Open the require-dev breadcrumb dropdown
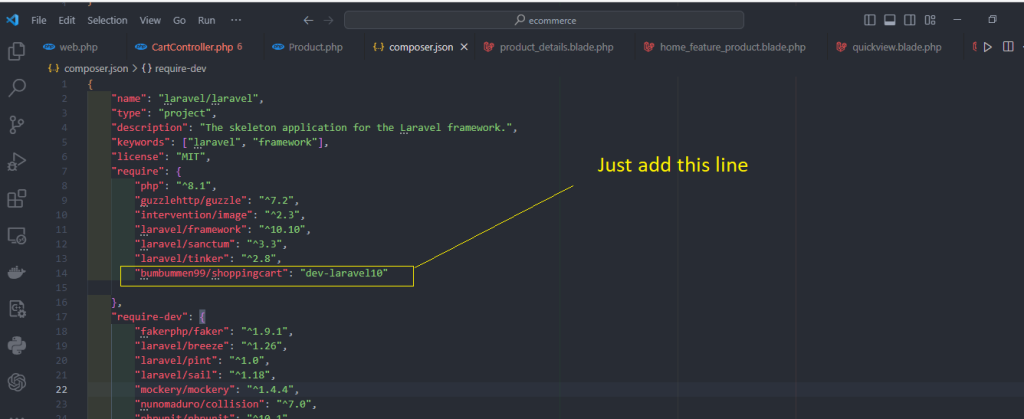Screen dimensions: 1024x419 coord(174,68)
